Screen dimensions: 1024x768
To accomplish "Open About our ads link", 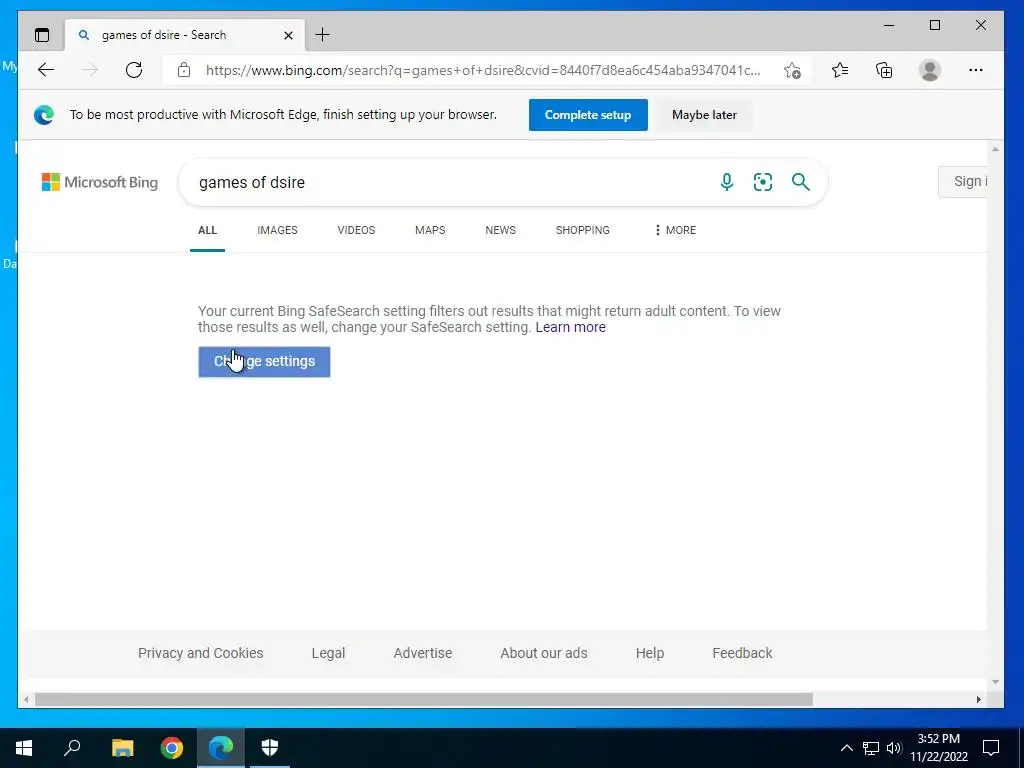I will 543,653.
